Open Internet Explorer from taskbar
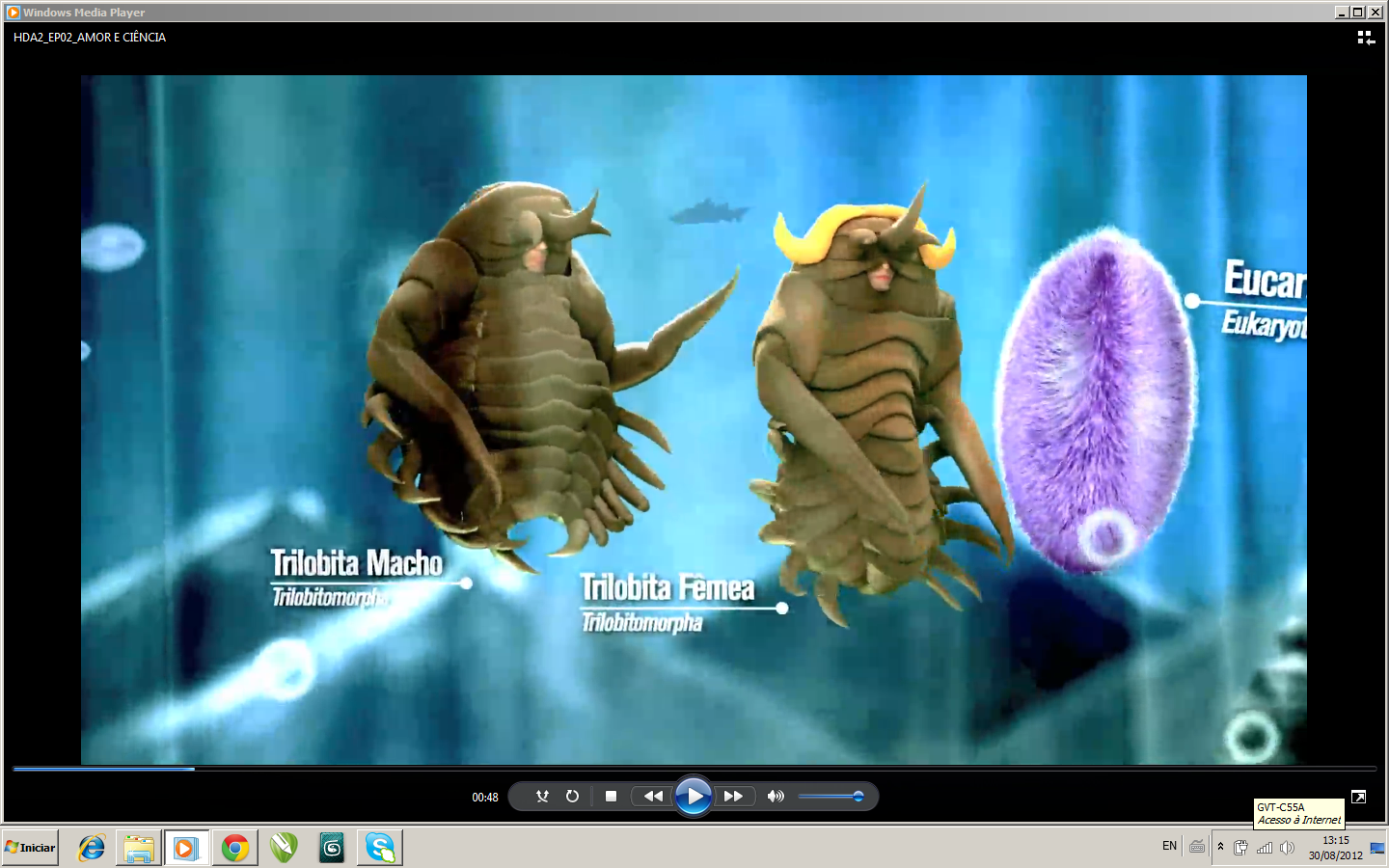The height and width of the screenshot is (868, 1389). pyautogui.click(x=92, y=848)
